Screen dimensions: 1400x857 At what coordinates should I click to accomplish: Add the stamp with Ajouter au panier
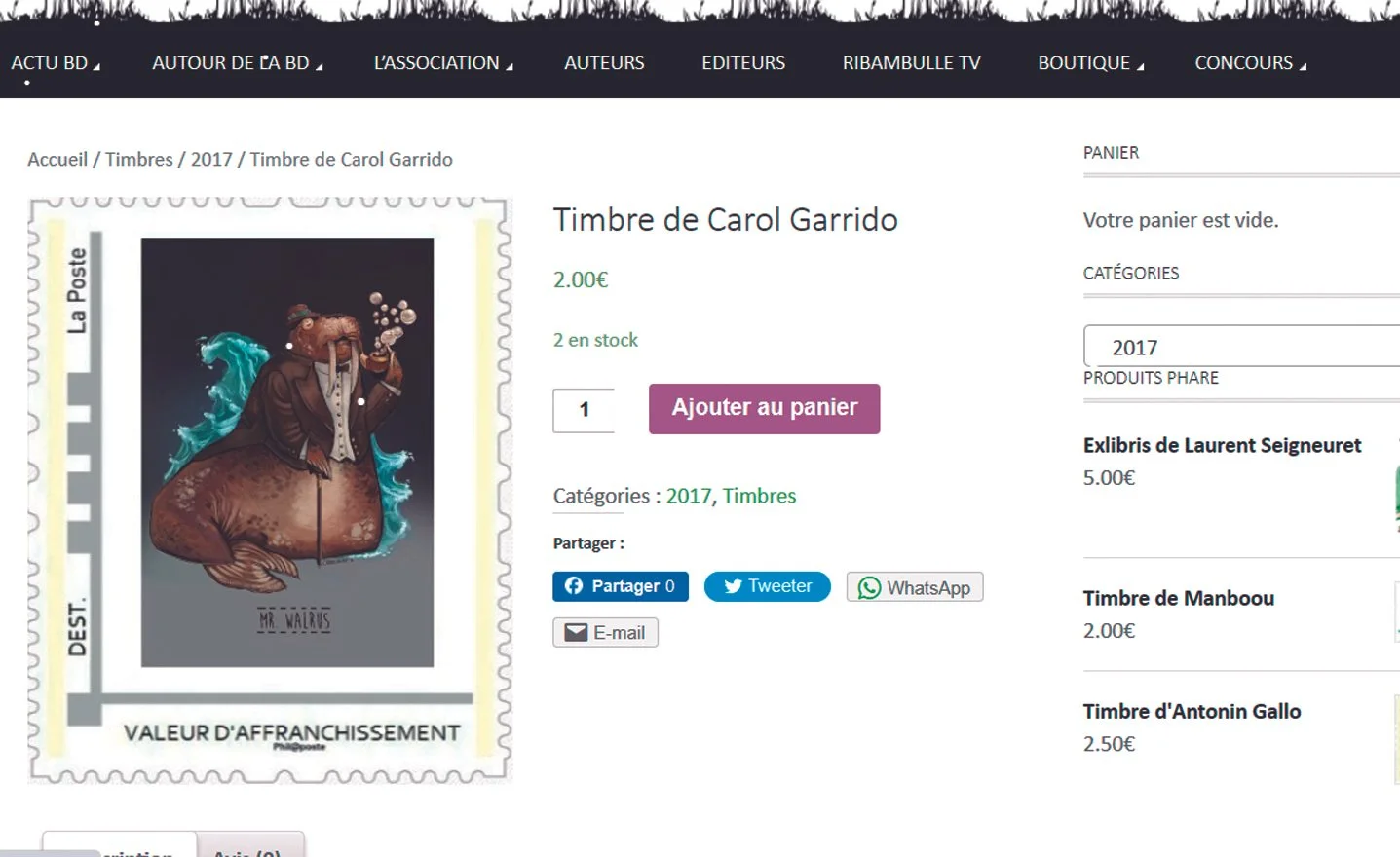pyautogui.click(x=764, y=408)
